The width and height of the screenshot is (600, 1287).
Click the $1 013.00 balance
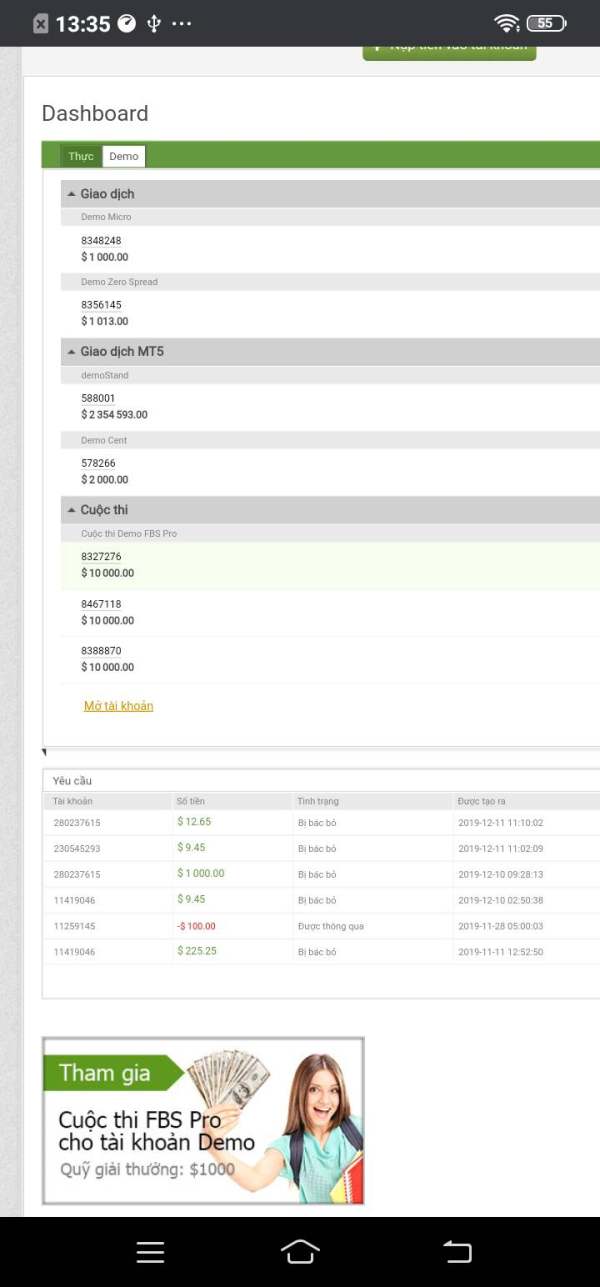105,322
